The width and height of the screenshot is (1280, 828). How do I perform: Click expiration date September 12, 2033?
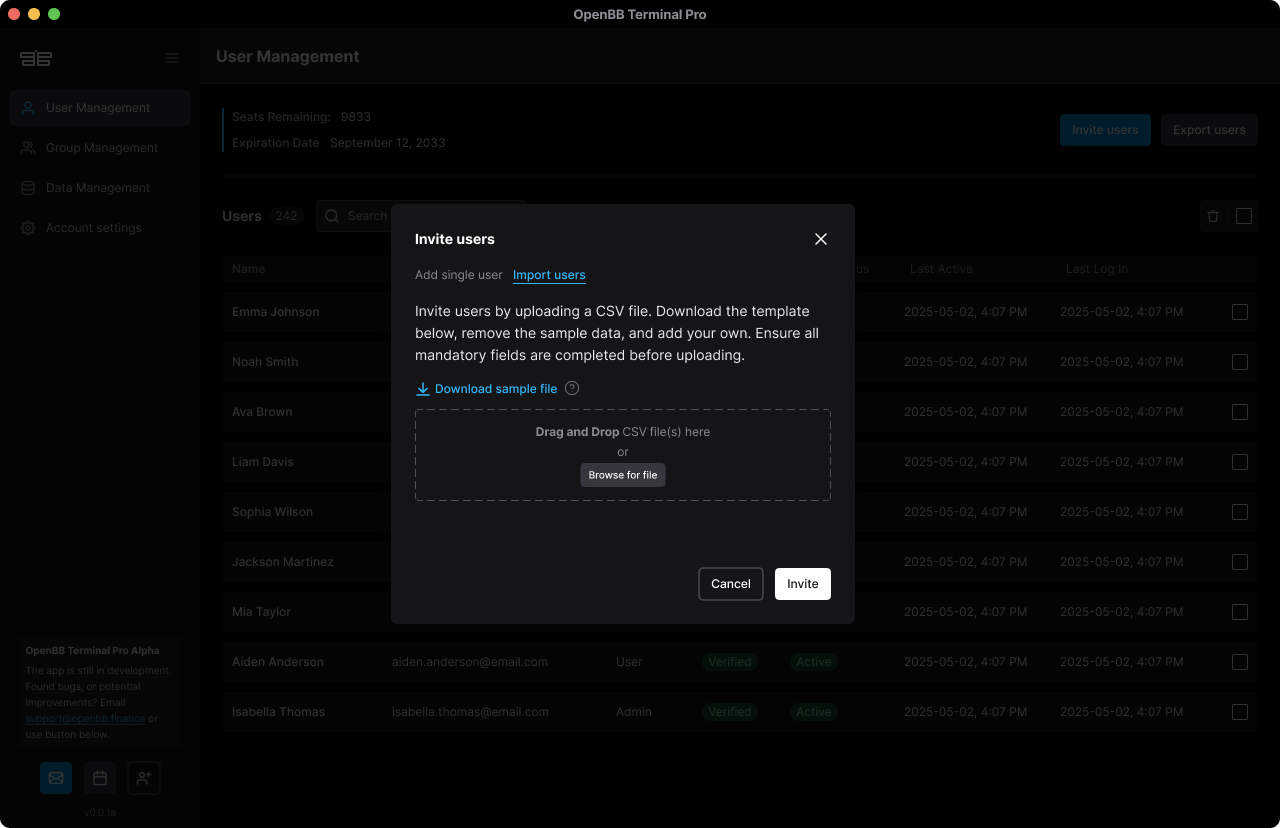coord(388,143)
